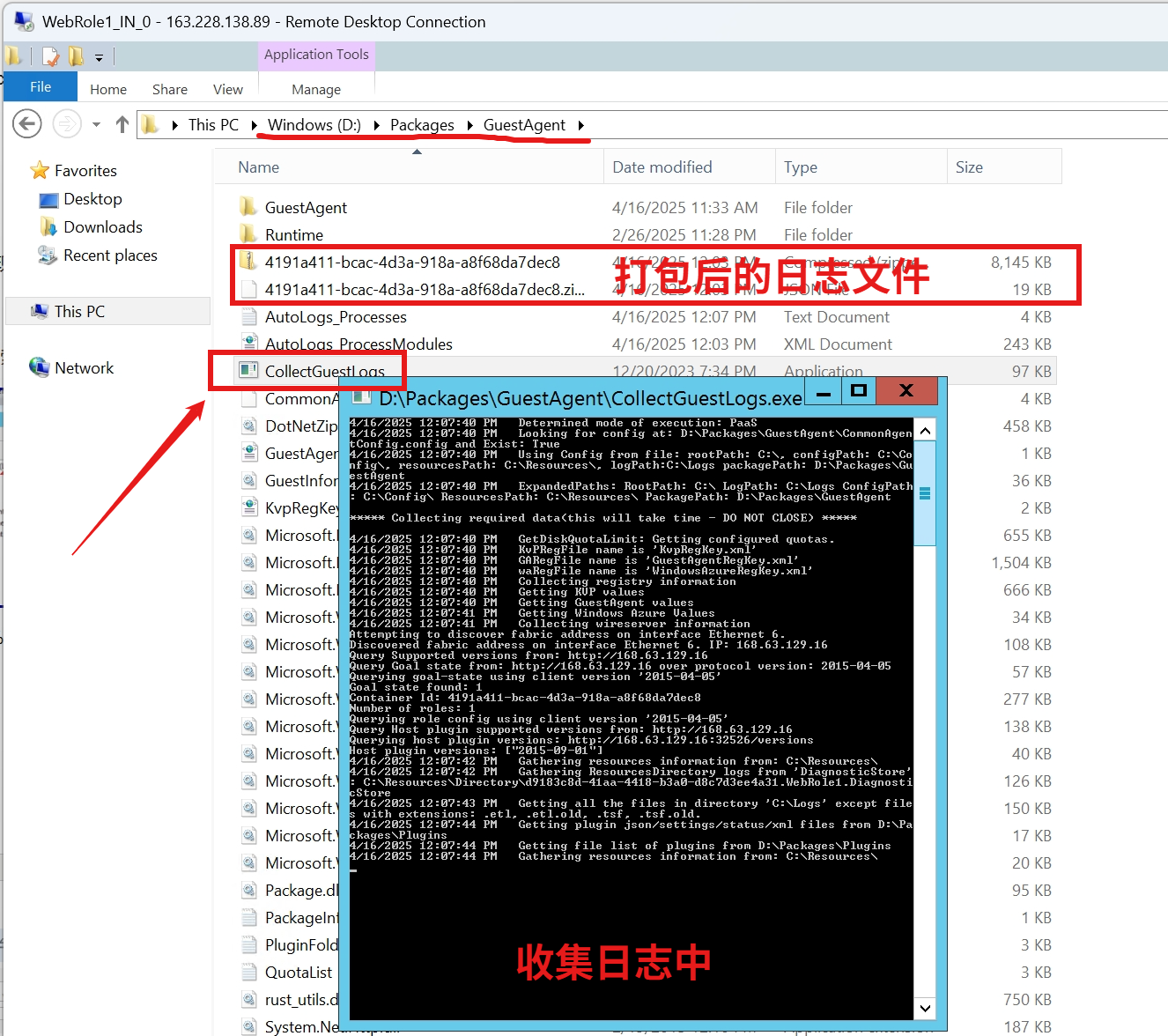Viewport: 1168px width, 1036px height.
Task: Open the CollectGuestLogs application file
Action: tap(324, 372)
